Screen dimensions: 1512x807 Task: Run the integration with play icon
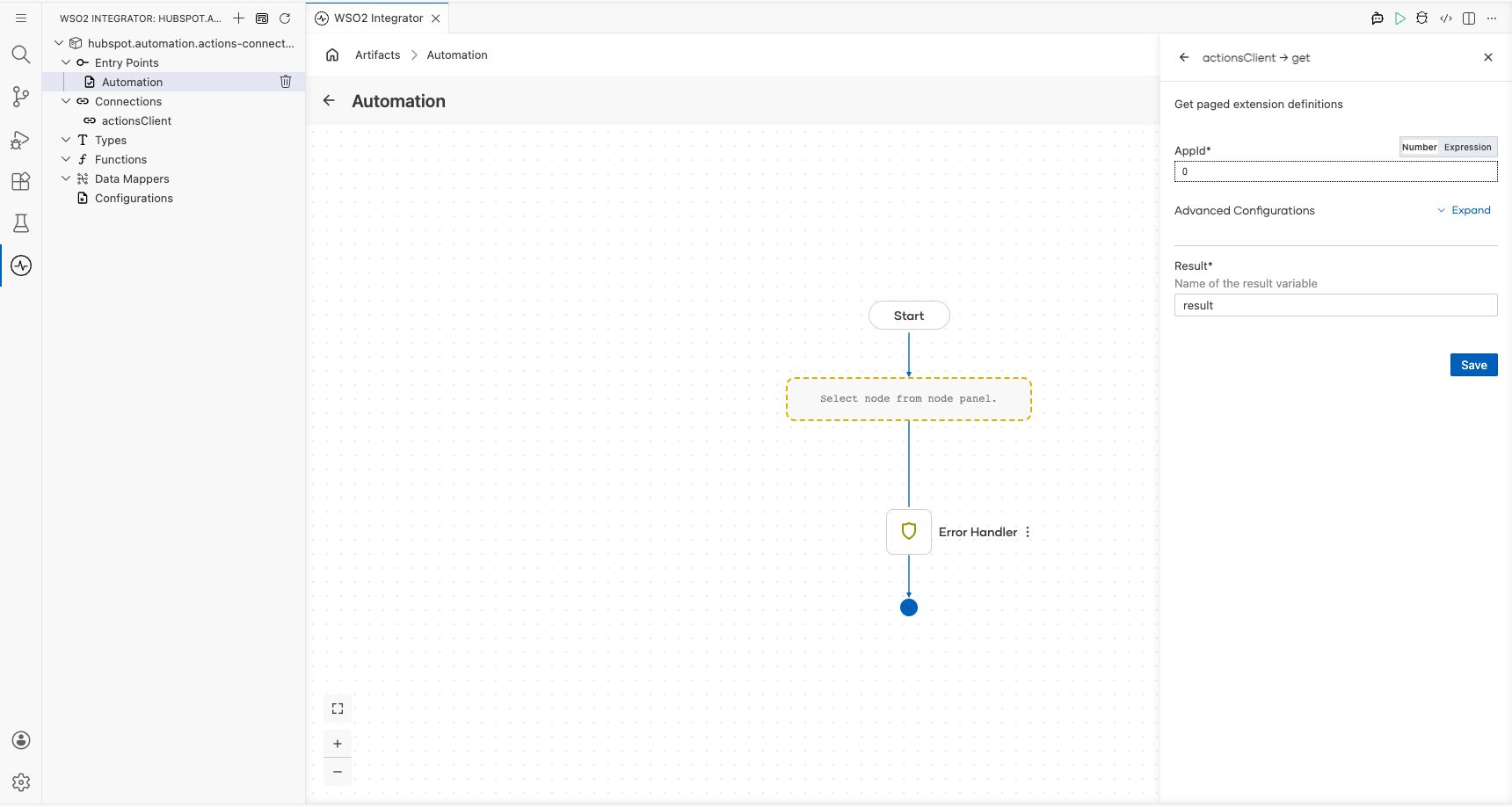click(1400, 18)
